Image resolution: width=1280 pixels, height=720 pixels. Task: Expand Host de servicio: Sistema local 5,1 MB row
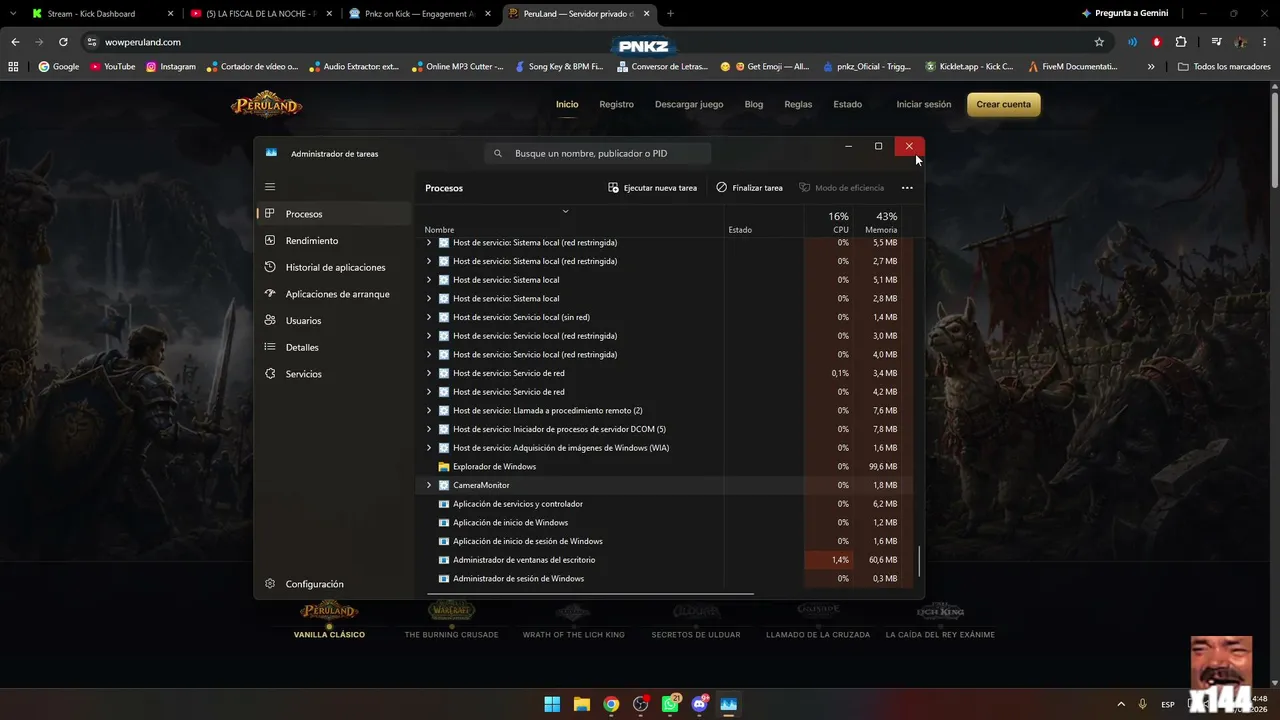tap(429, 280)
